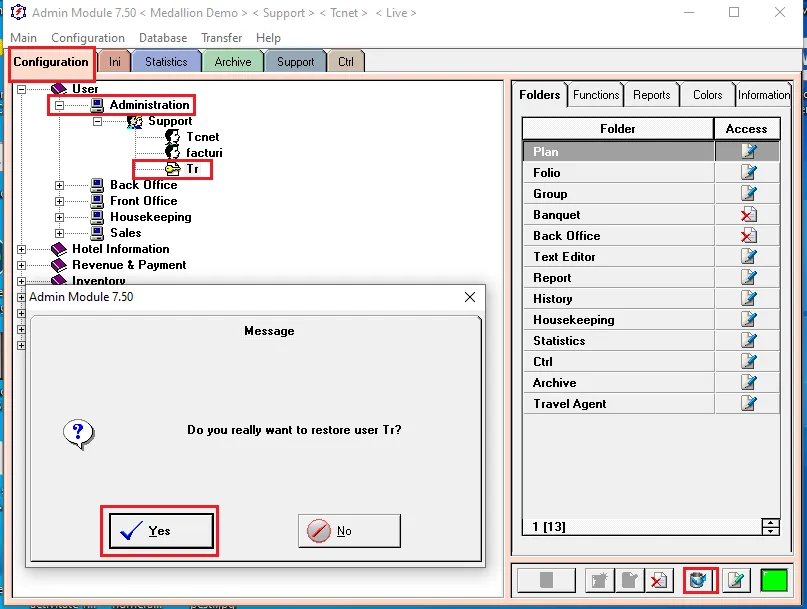Open the Functions tab in right panel
The image size is (807, 609).
(x=596, y=95)
